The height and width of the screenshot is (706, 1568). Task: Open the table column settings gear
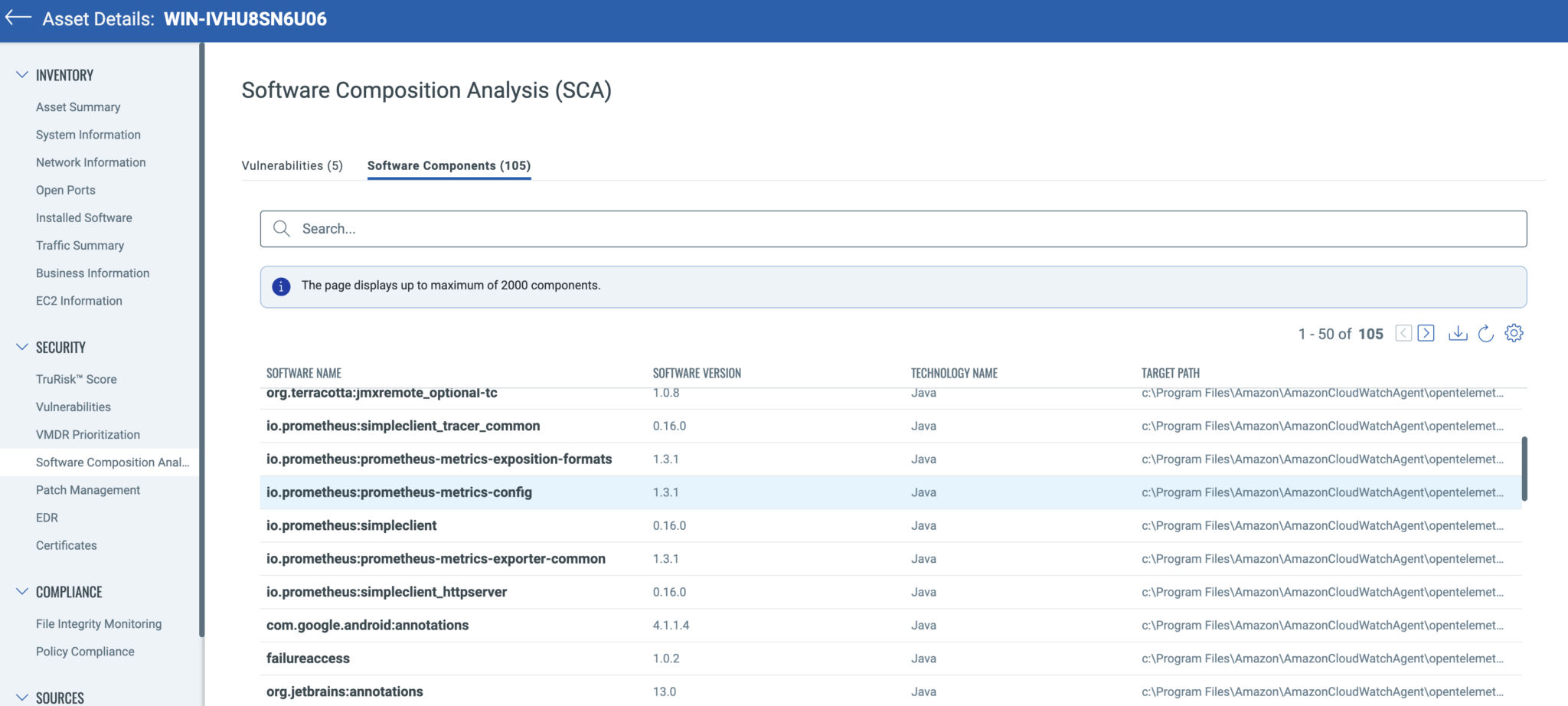point(1515,333)
